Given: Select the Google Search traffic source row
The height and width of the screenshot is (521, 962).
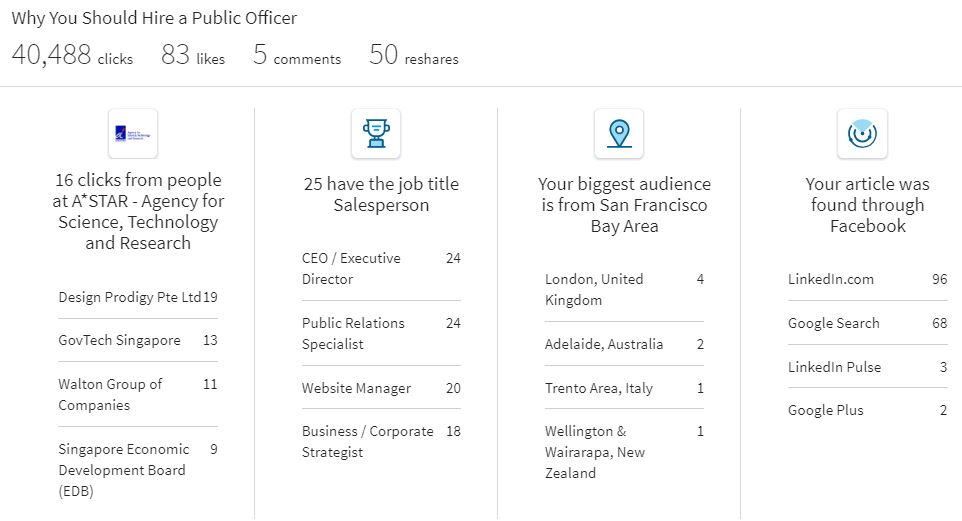Looking at the screenshot, I should point(868,323).
